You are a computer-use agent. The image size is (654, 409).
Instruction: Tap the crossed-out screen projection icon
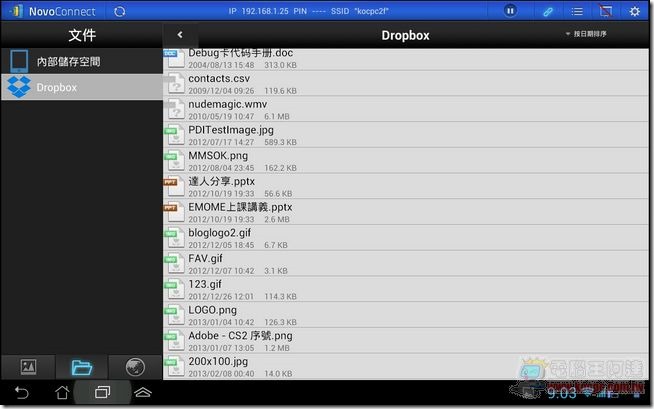pyautogui.click(x=606, y=11)
